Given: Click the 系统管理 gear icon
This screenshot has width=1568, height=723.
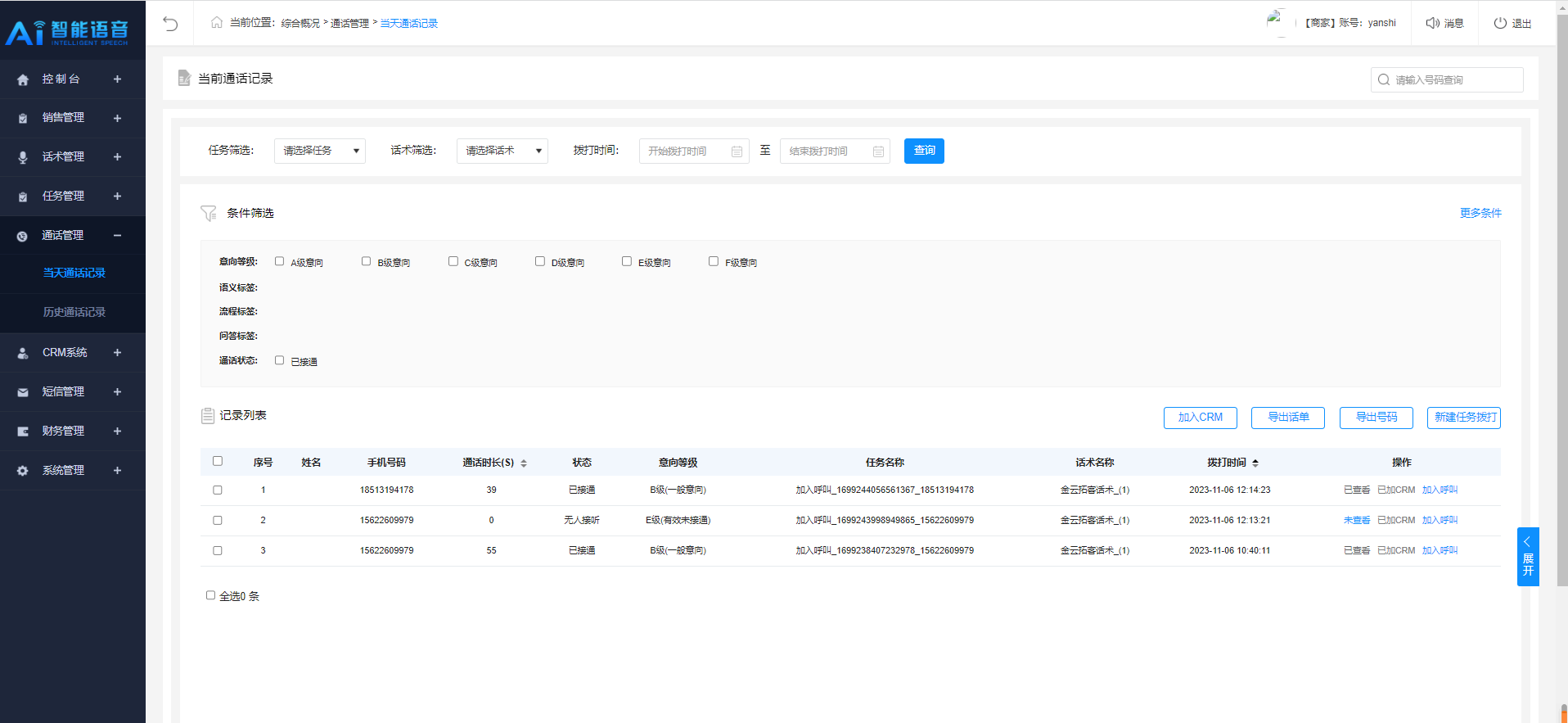Looking at the screenshot, I should pyautogui.click(x=23, y=471).
